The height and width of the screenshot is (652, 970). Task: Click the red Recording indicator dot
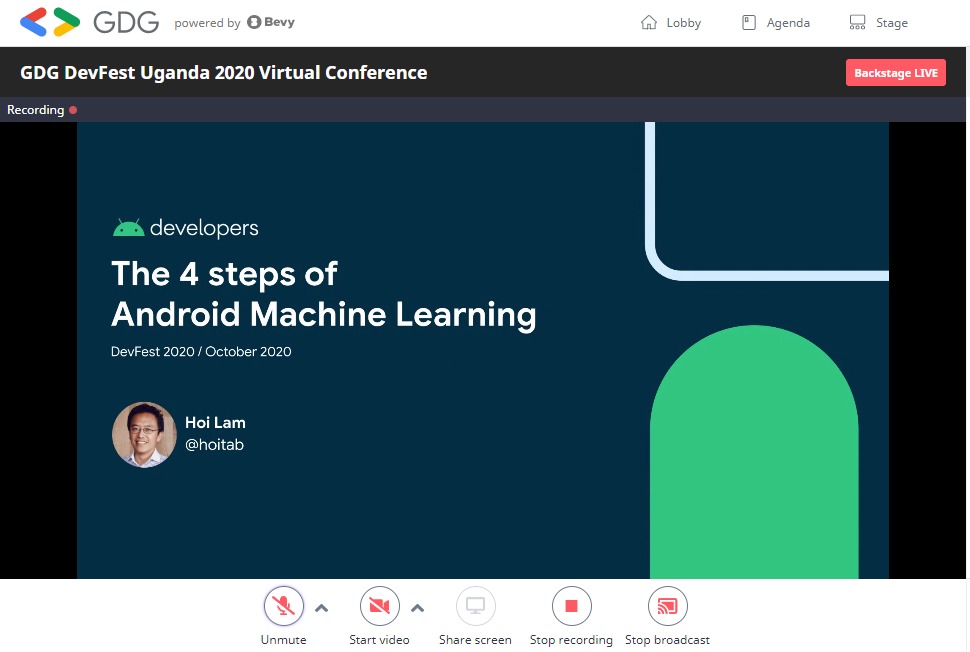(x=73, y=110)
